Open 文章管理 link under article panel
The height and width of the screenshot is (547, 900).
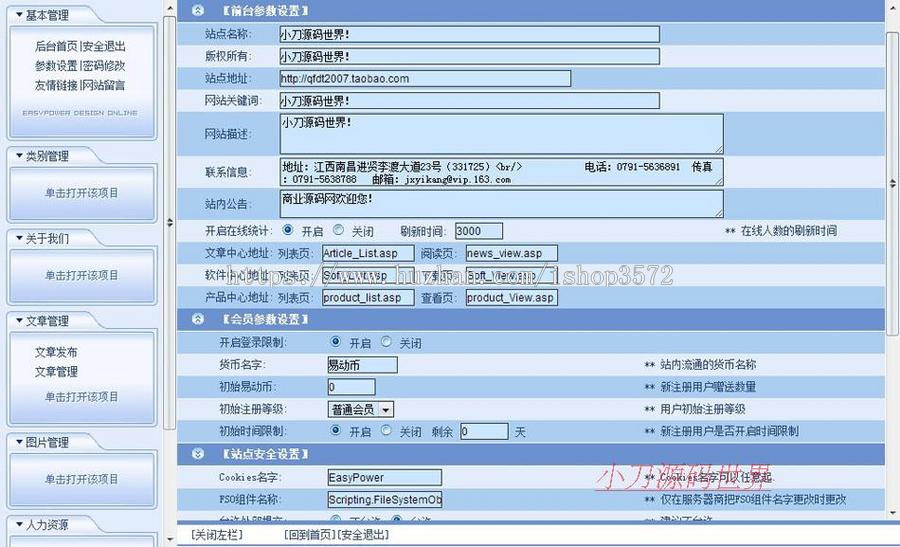click(56, 371)
